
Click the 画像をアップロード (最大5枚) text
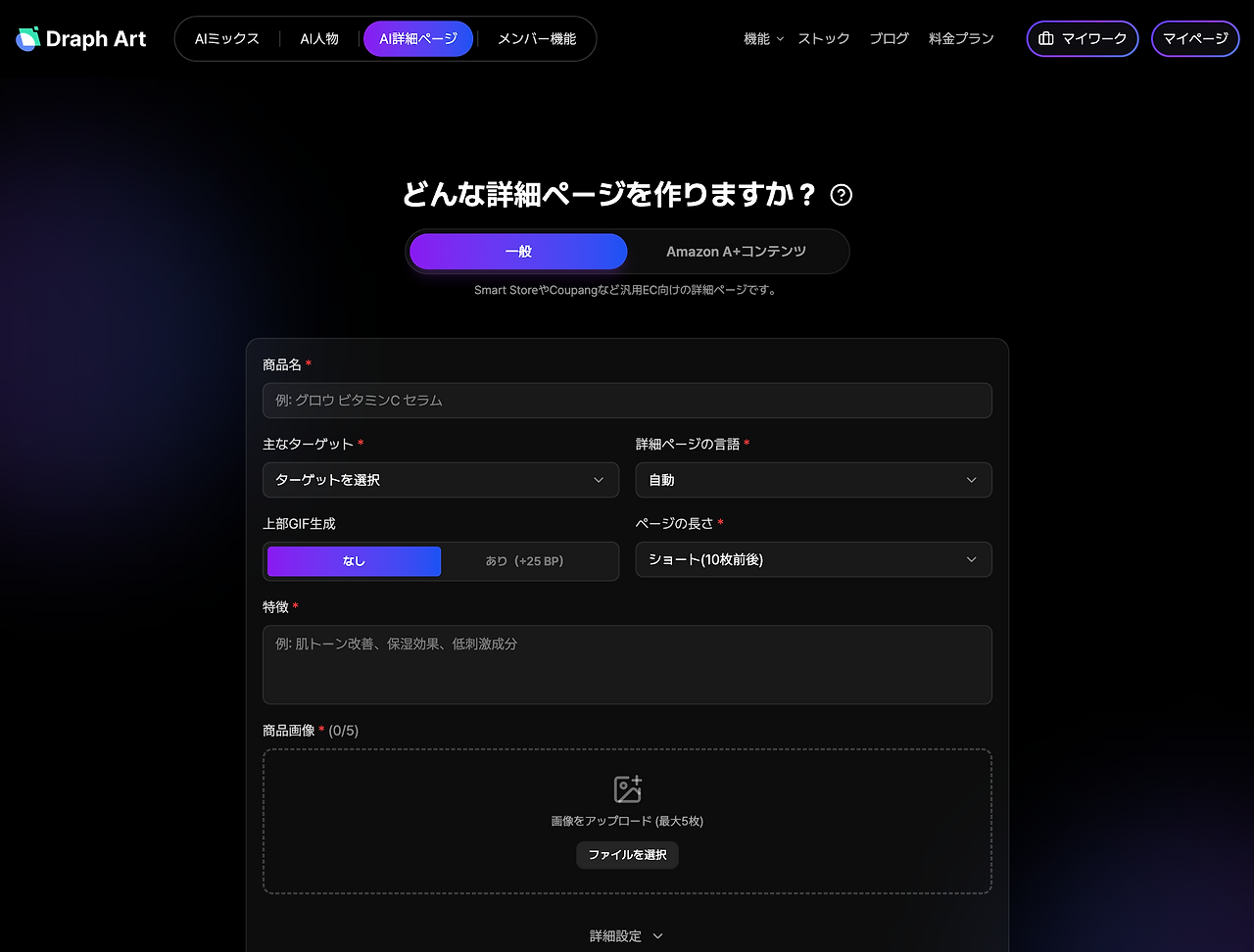tap(627, 821)
